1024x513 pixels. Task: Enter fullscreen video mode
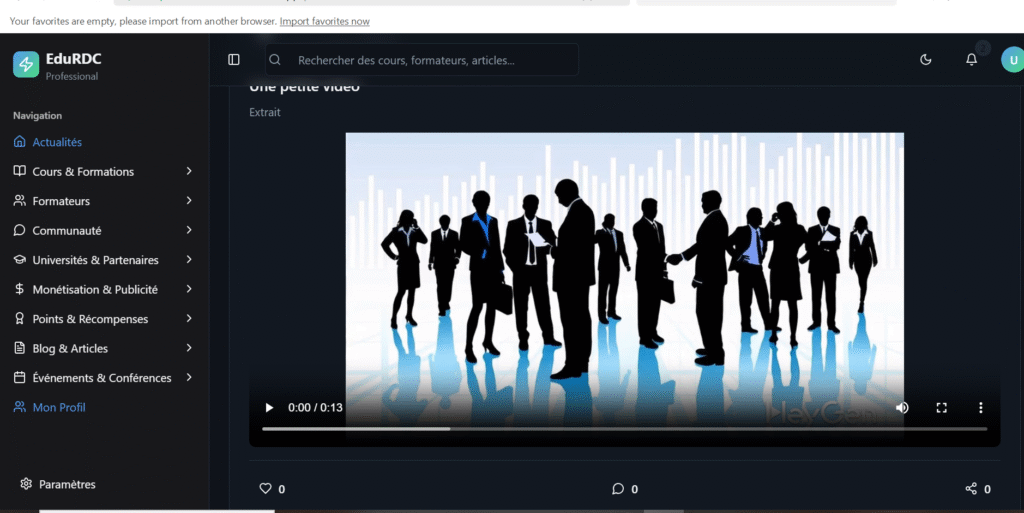(x=941, y=408)
